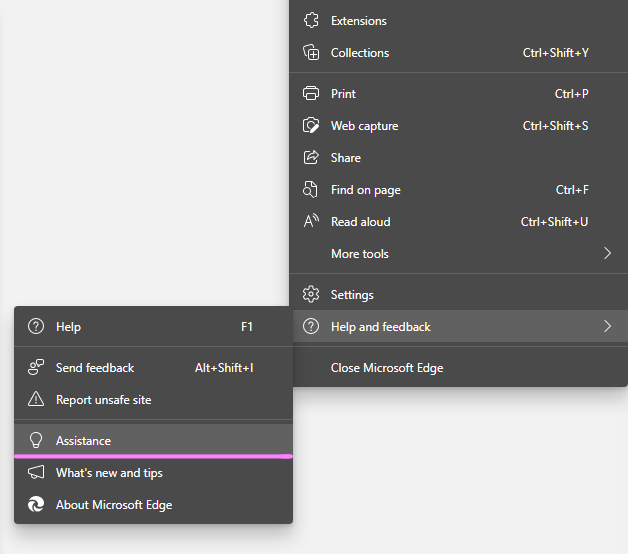Select Web capture menu entry

pyautogui.click(x=459, y=126)
